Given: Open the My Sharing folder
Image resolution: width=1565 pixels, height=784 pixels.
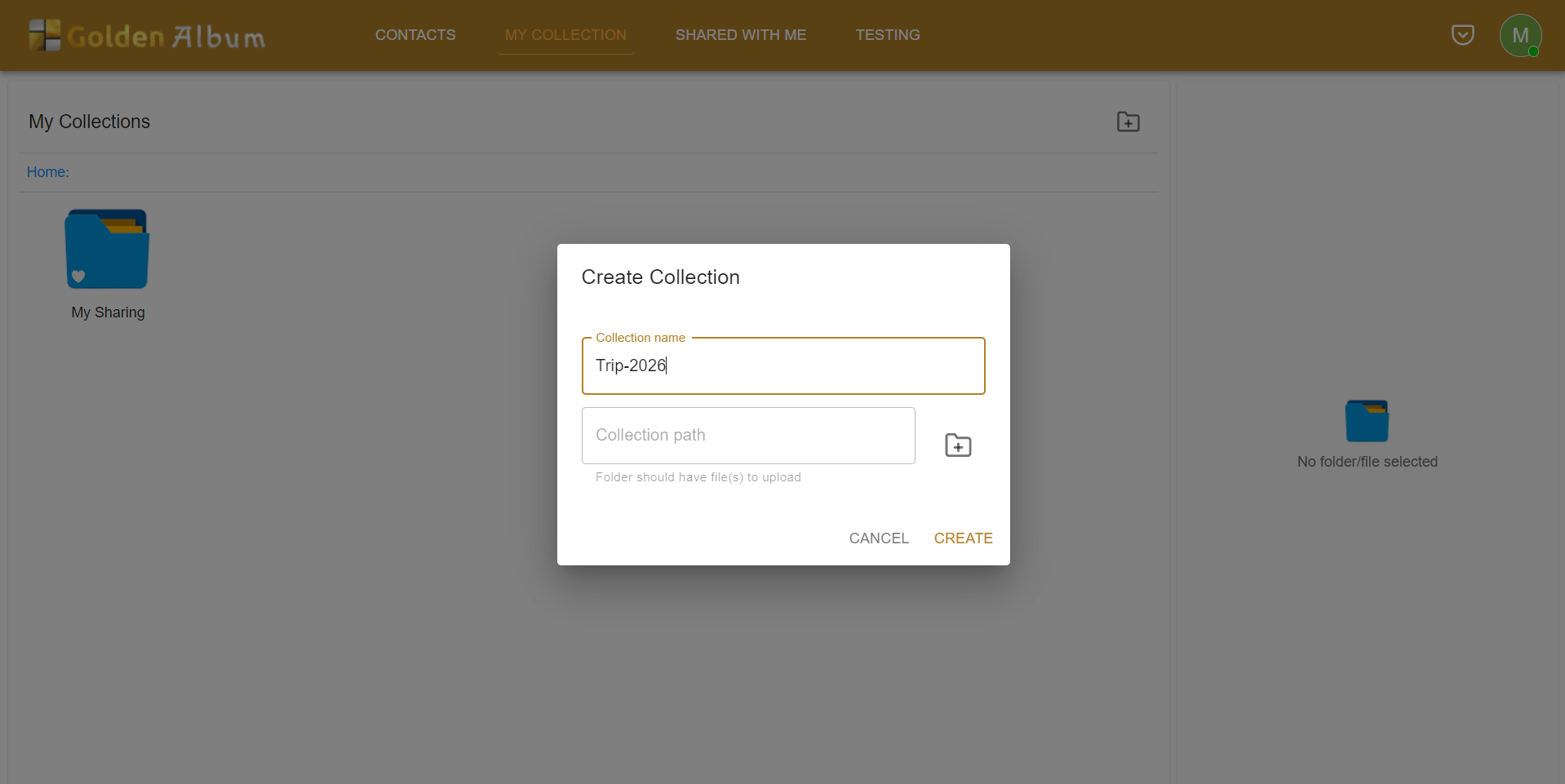Looking at the screenshot, I should coord(107,249).
